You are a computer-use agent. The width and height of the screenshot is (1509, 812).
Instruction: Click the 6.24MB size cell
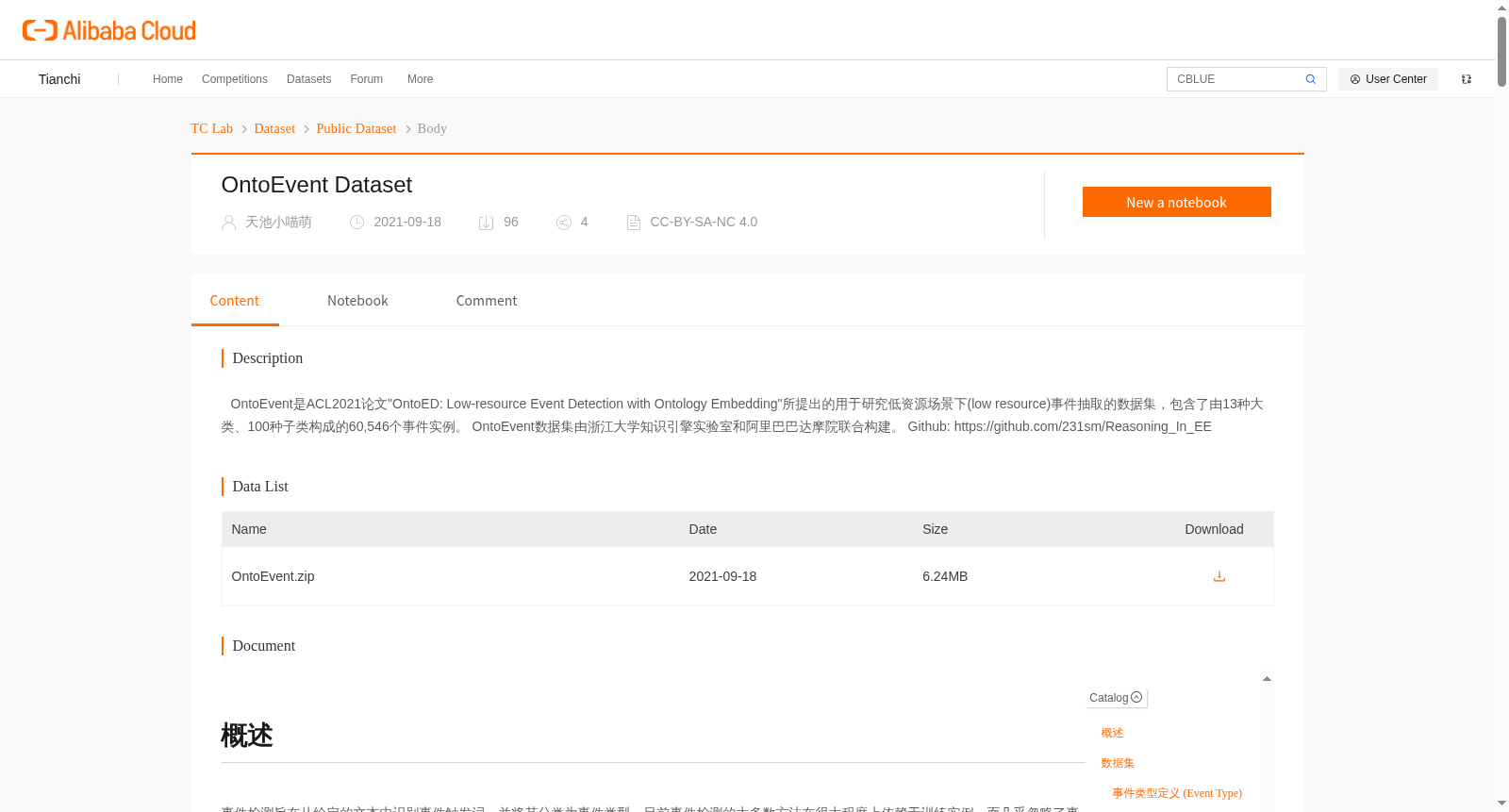point(945,576)
